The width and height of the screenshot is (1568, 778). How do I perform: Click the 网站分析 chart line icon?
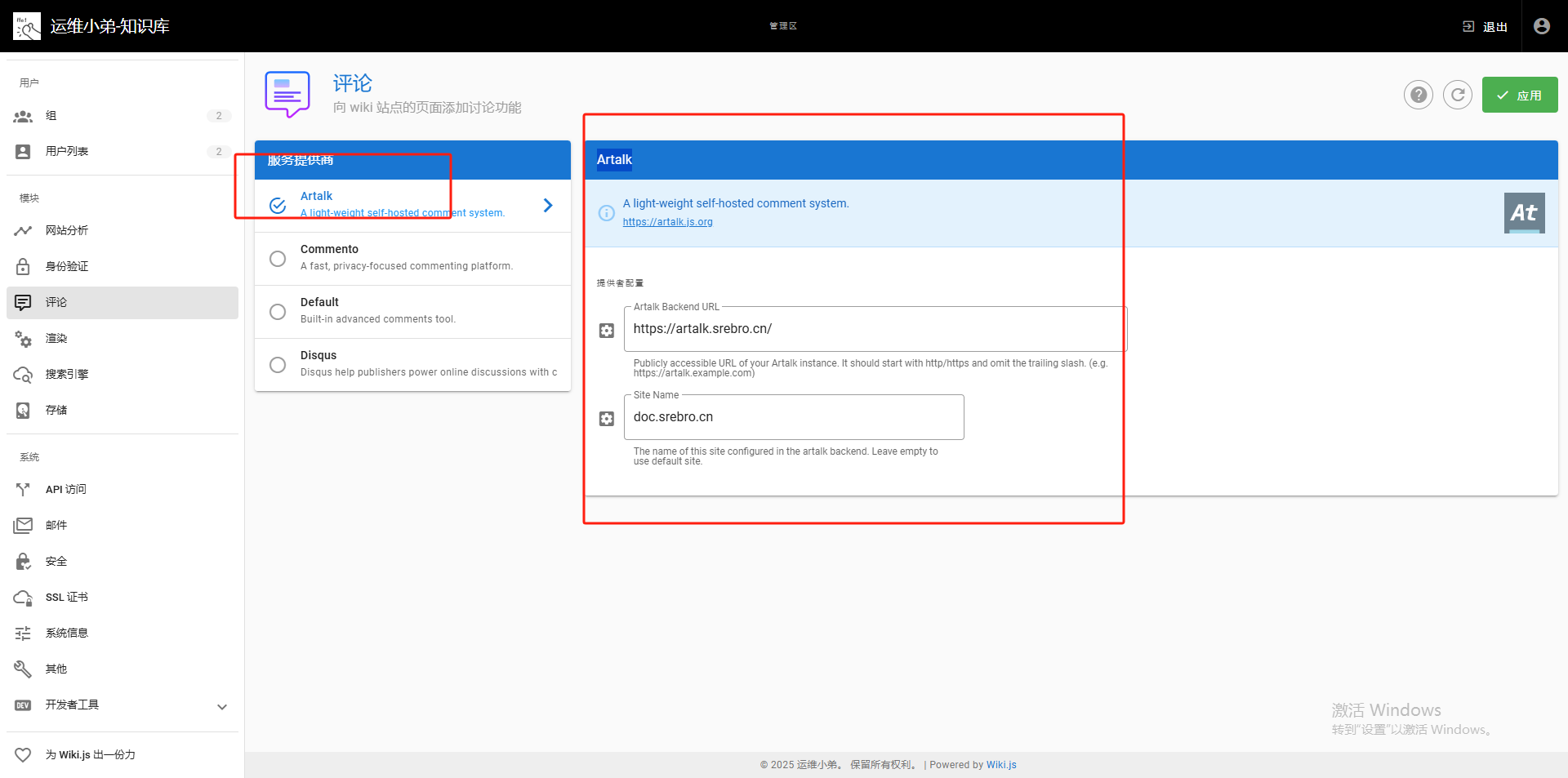point(23,231)
